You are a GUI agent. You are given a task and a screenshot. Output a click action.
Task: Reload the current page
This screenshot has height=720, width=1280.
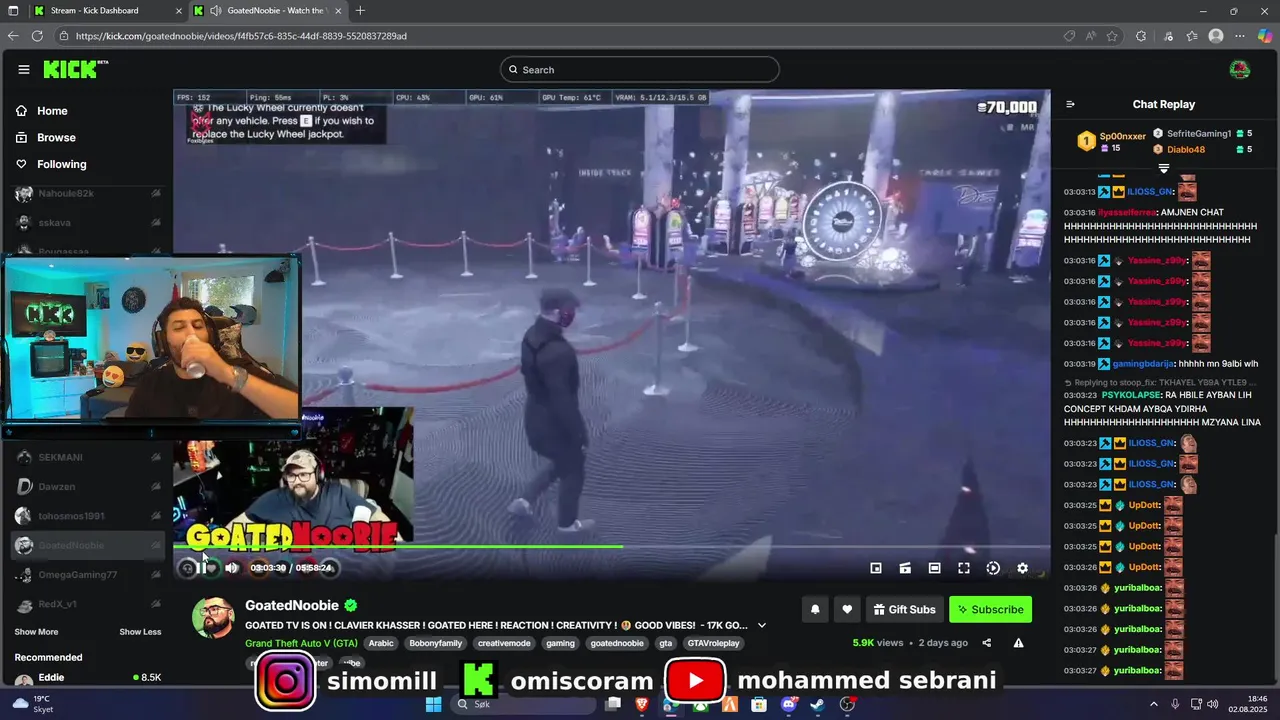click(37, 36)
